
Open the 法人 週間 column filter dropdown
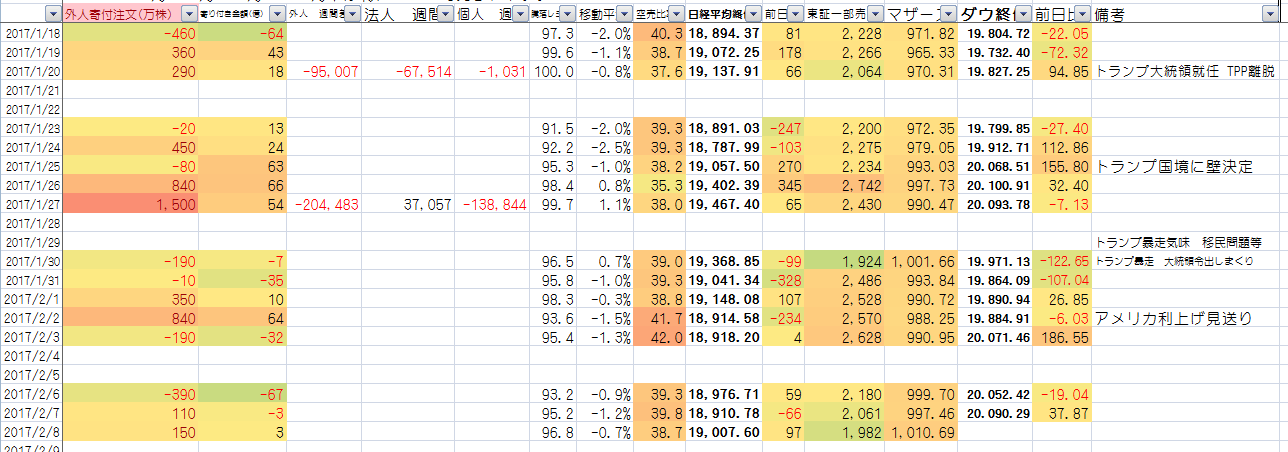click(x=445, y=15)
